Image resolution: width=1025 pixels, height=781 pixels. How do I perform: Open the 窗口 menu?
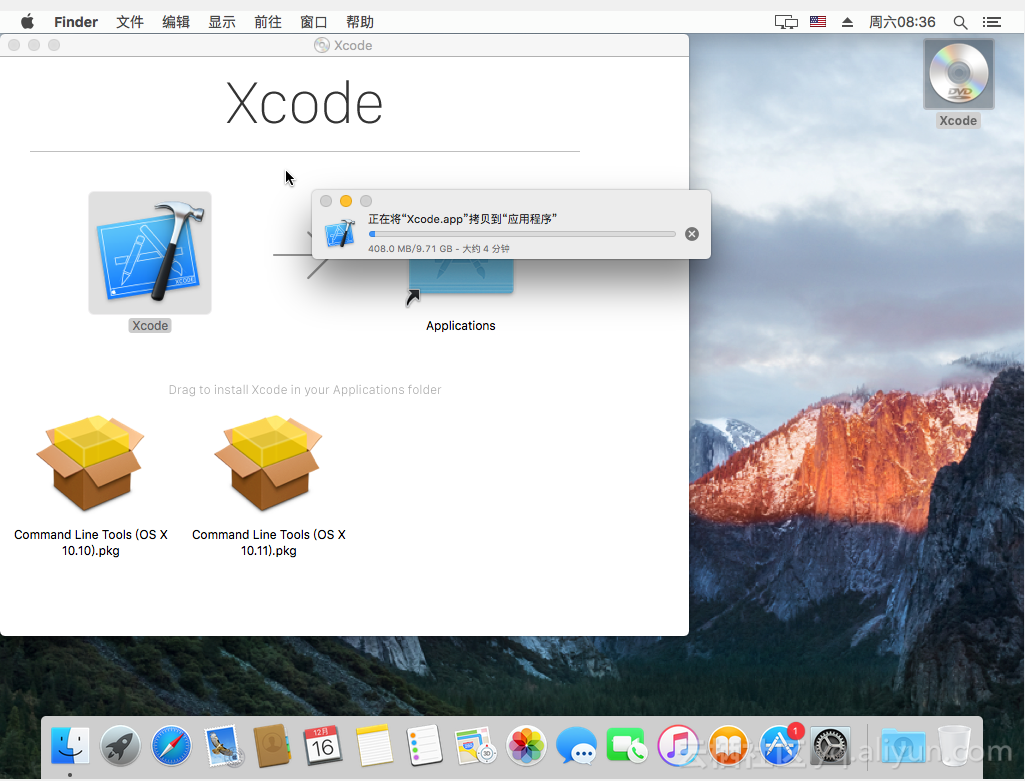tap(314, 22)
